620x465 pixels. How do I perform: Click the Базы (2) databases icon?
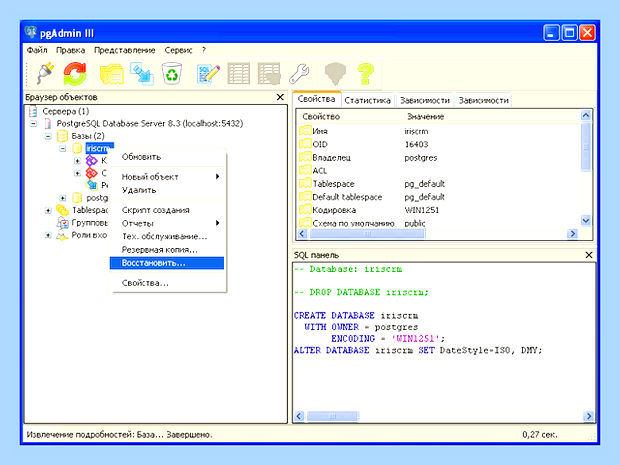tap(62, 136)
